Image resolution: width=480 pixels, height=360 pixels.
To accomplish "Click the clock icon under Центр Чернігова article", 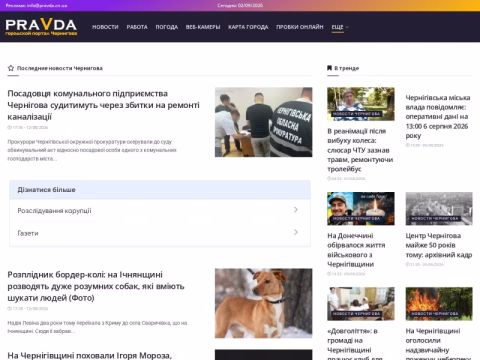I will tap(407, 264).
